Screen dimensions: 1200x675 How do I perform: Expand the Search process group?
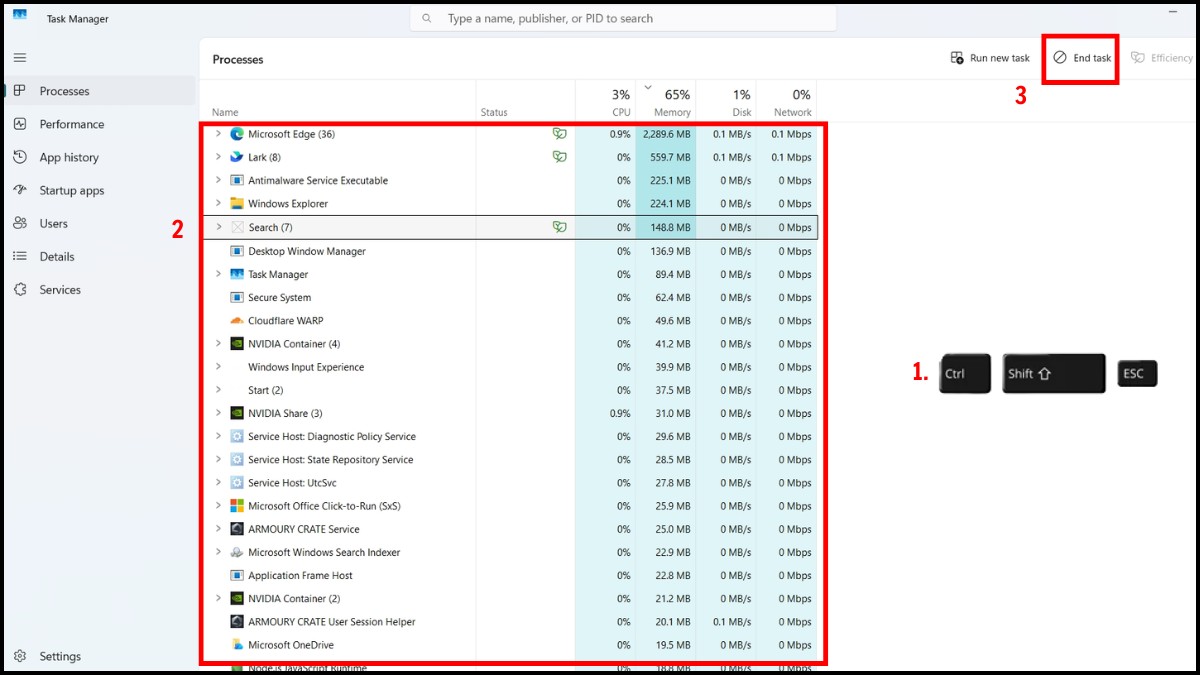(219, 227)
